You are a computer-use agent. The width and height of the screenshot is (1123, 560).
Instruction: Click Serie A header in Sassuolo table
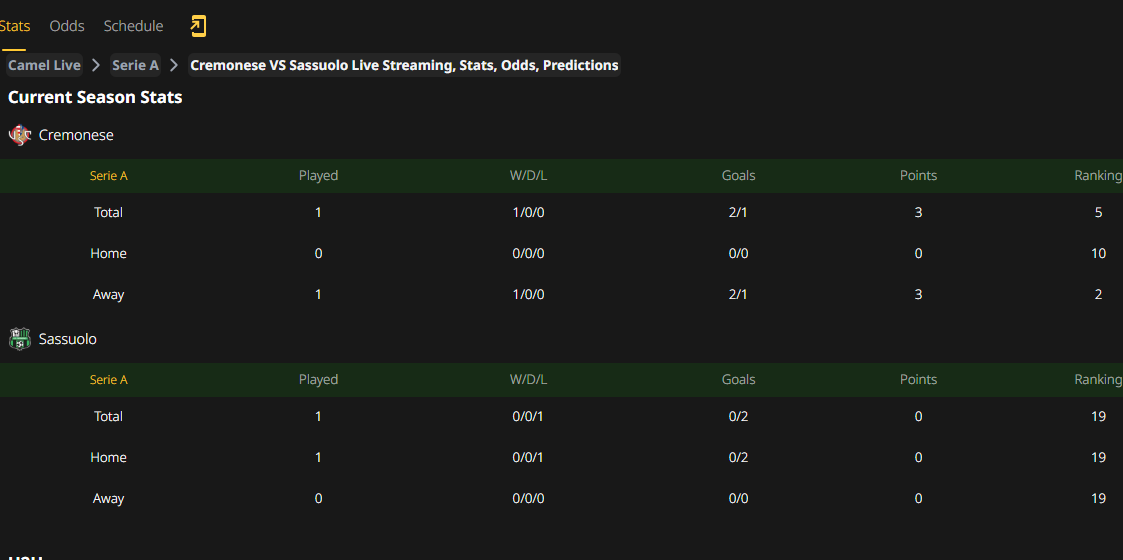click(x=108, y=380)
